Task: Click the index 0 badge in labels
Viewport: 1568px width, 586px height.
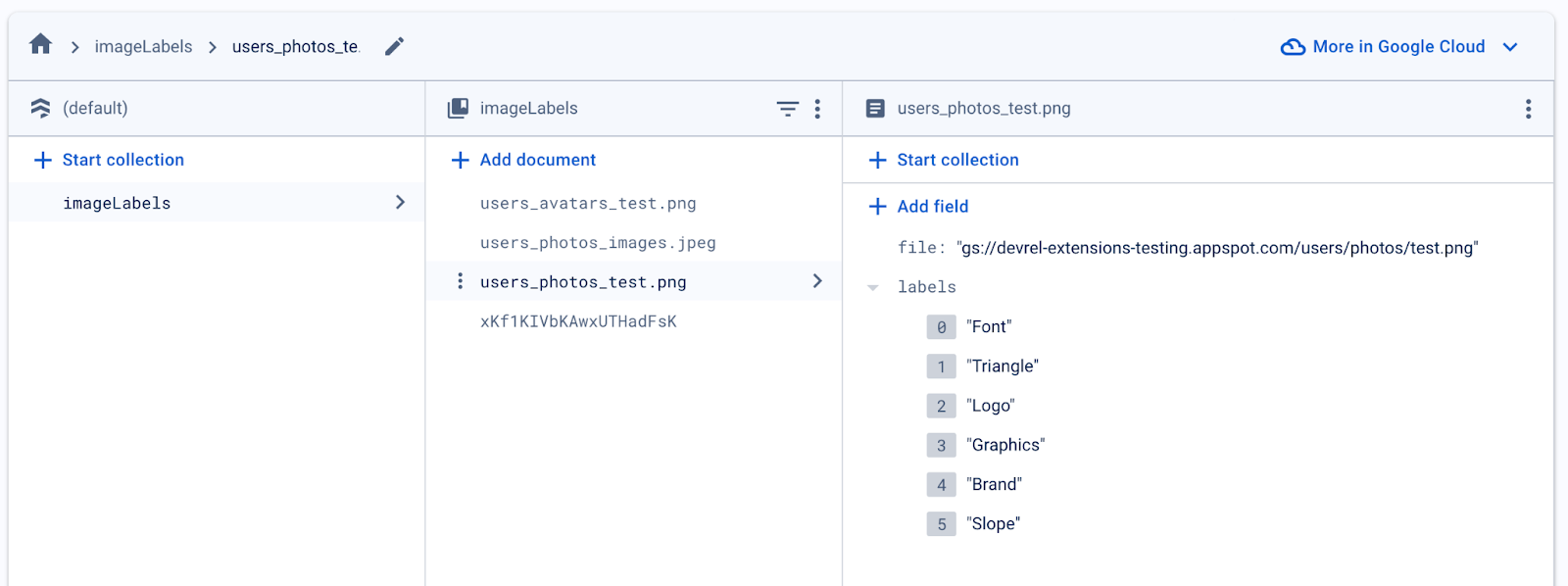Action: click(x=941, y=327)
